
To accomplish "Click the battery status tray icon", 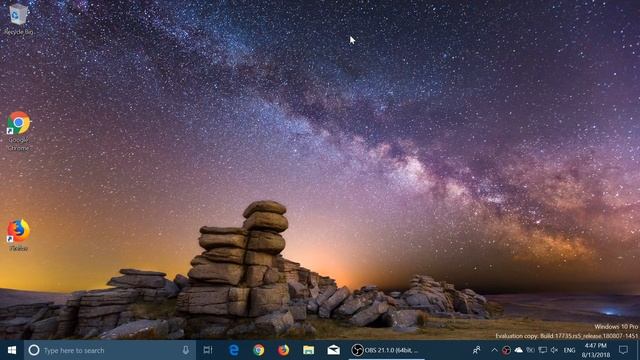I will (530, 350).
